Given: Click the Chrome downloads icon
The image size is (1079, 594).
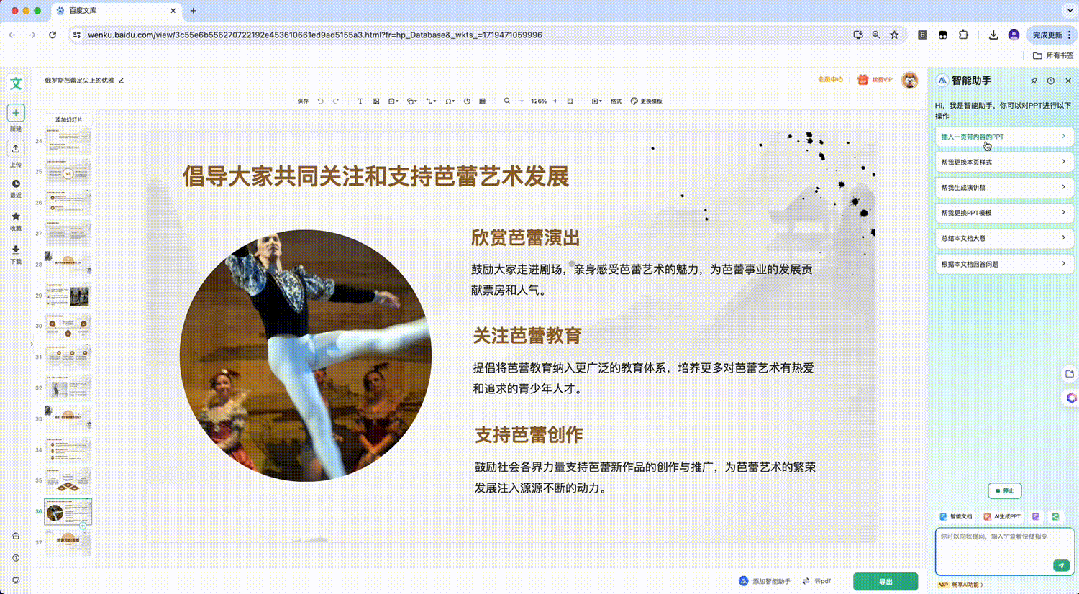Looking at the screenshot, I should [x=993, y=34].
